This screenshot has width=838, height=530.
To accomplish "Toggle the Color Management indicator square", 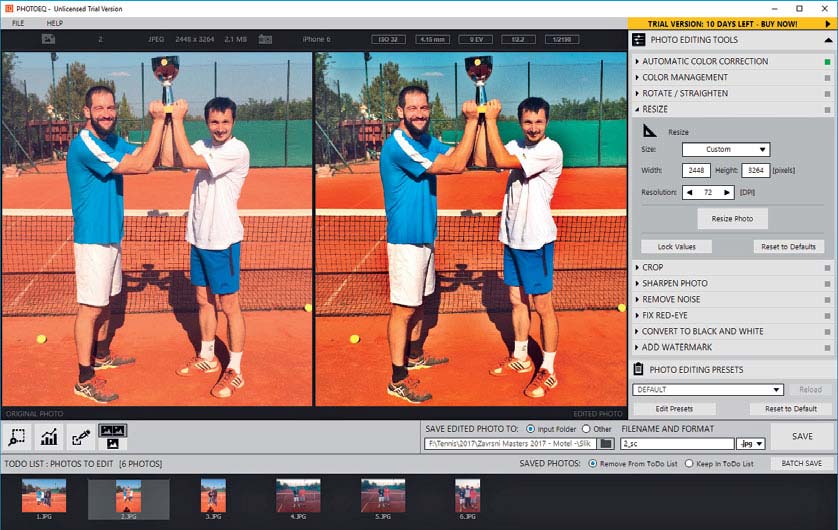I will point(827,77).
